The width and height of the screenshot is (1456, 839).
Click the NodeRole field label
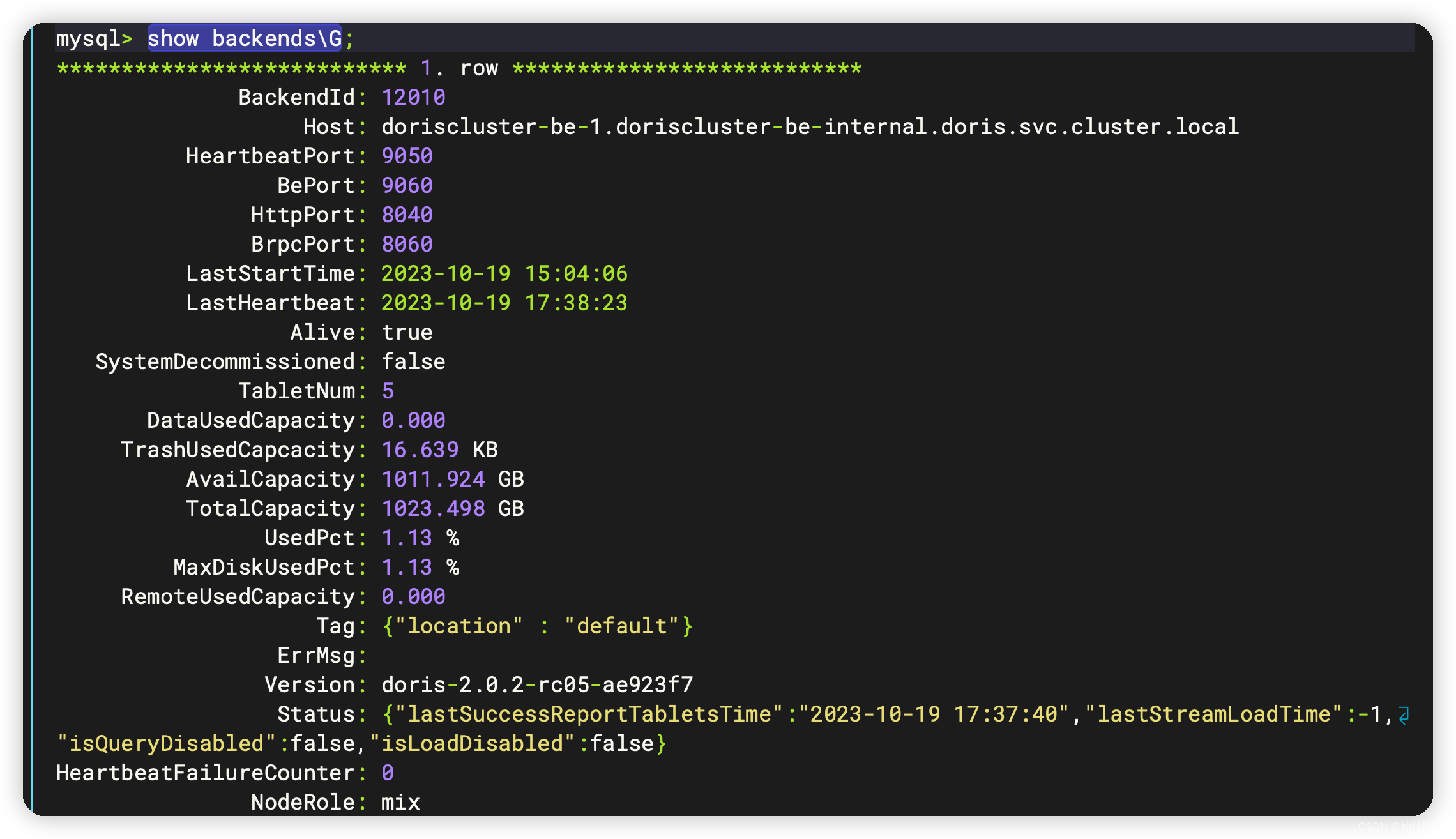pos(309,803)
